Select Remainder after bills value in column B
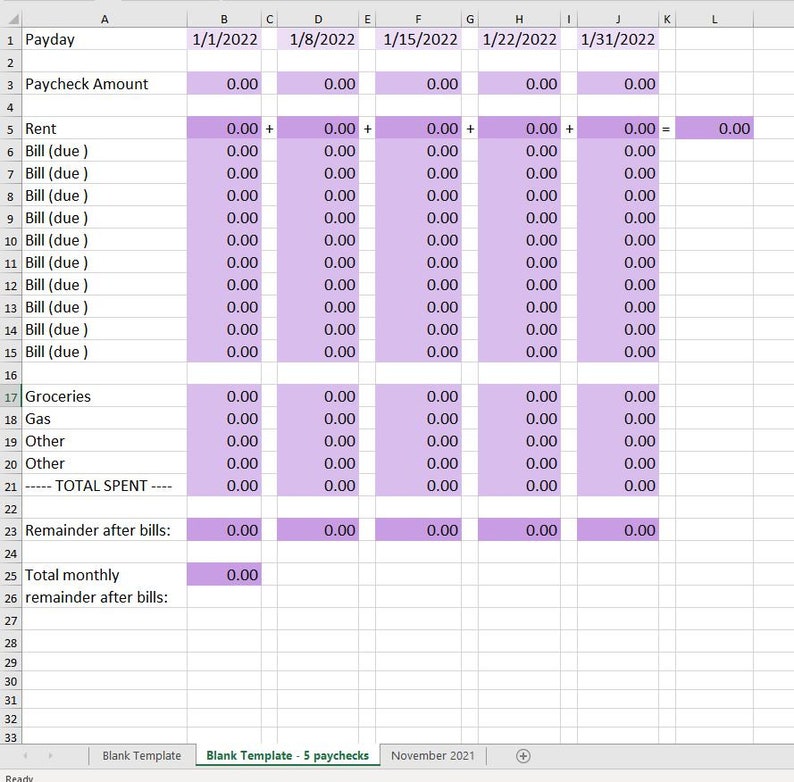Screen dimensions: 794x782 224,530
